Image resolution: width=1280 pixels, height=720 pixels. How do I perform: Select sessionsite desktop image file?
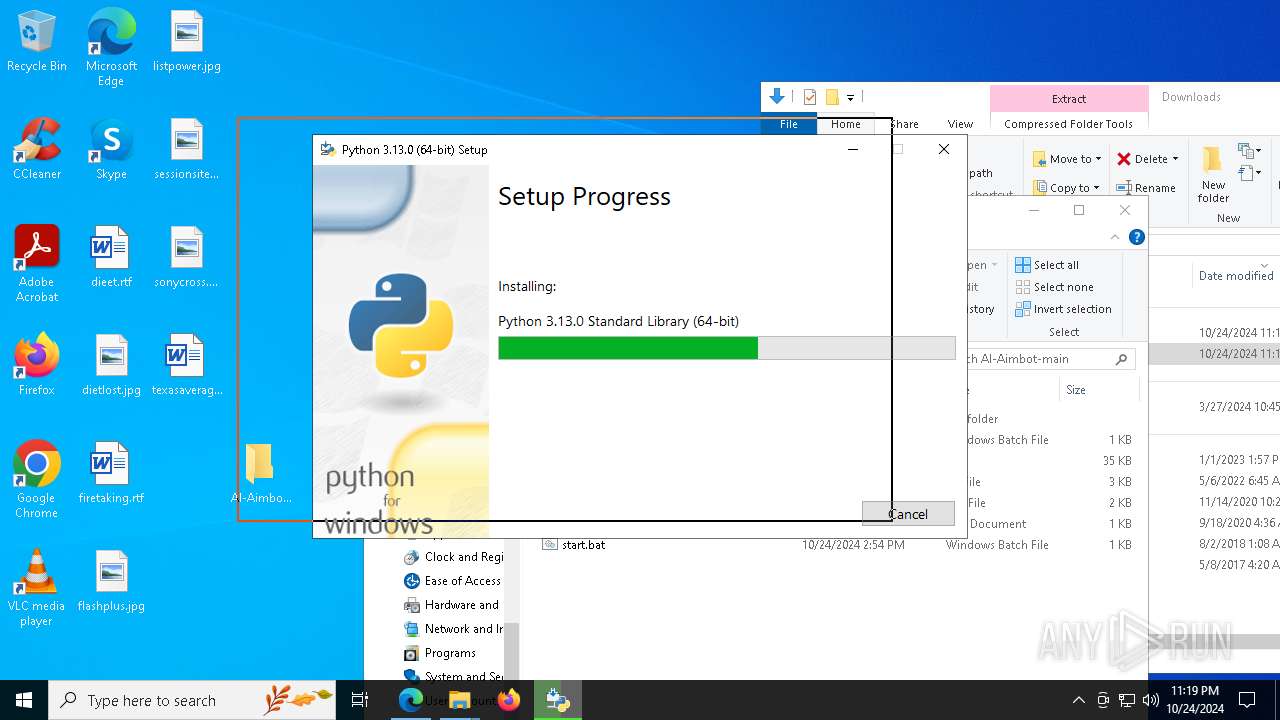point(187,150)
